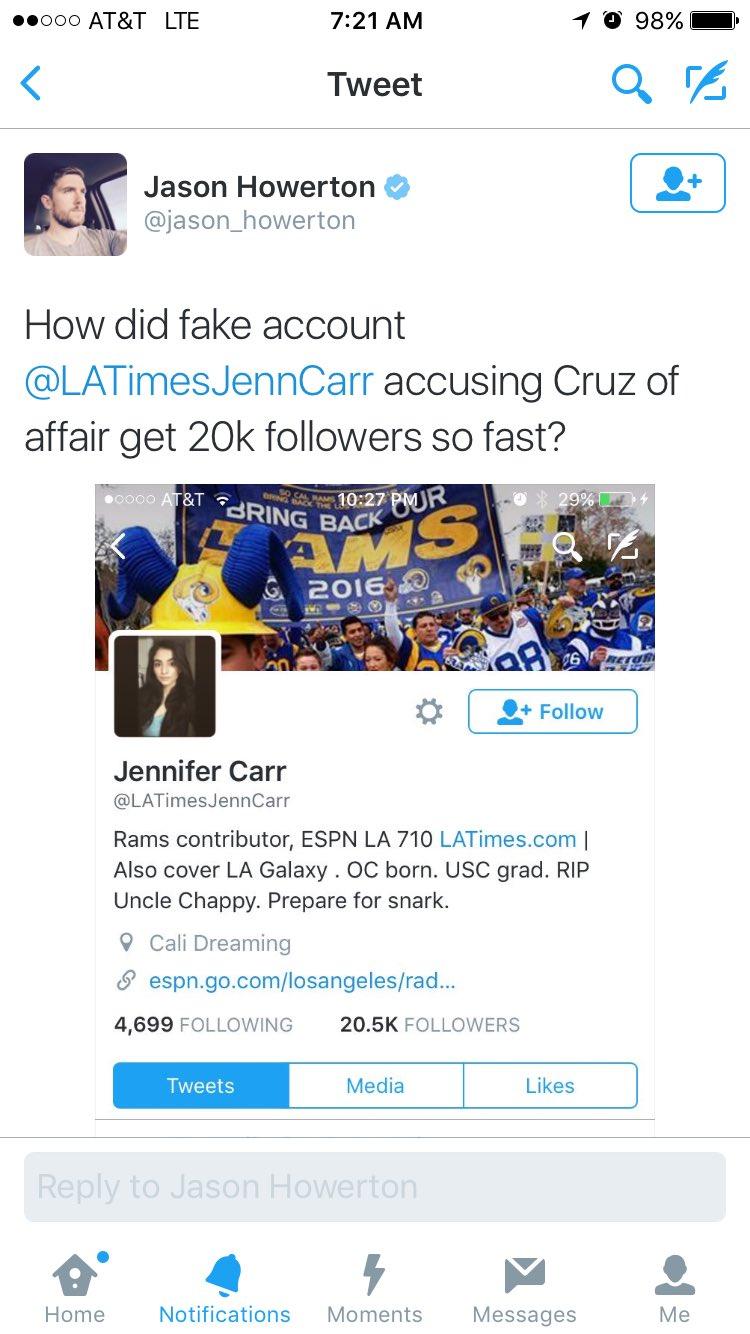750x1334 pixels.
Task: Tap the back arrow icon
Action: coord(31,84)
